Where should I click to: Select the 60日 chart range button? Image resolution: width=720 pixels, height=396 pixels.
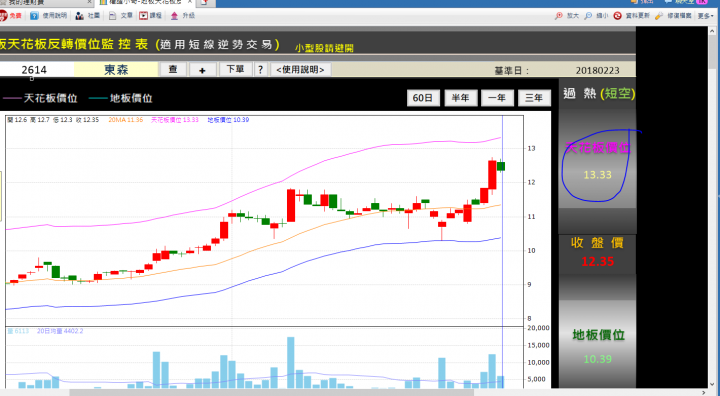tap(423, 98)
